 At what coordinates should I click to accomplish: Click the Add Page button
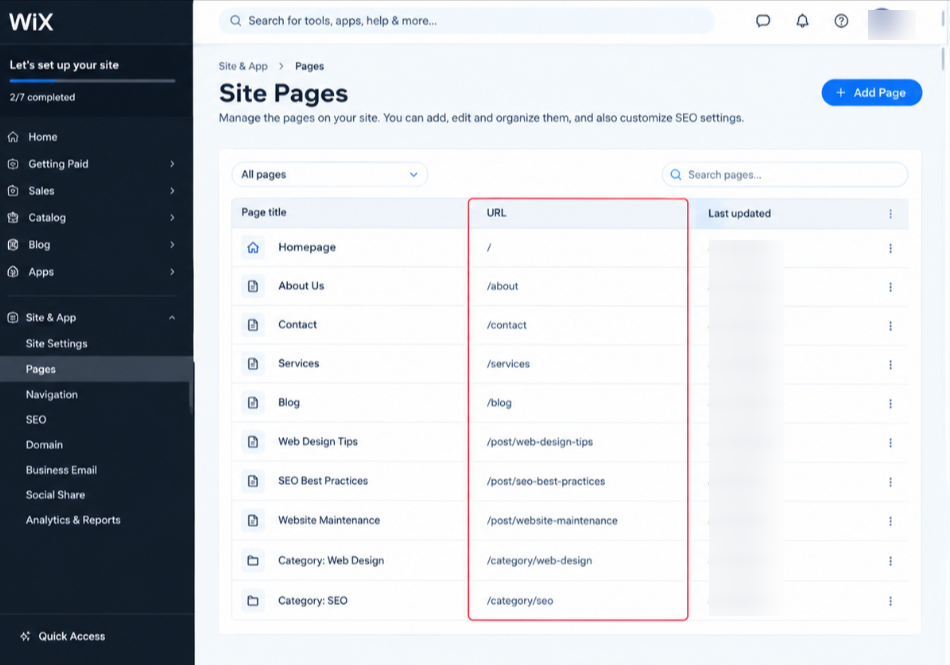(871, 93)
